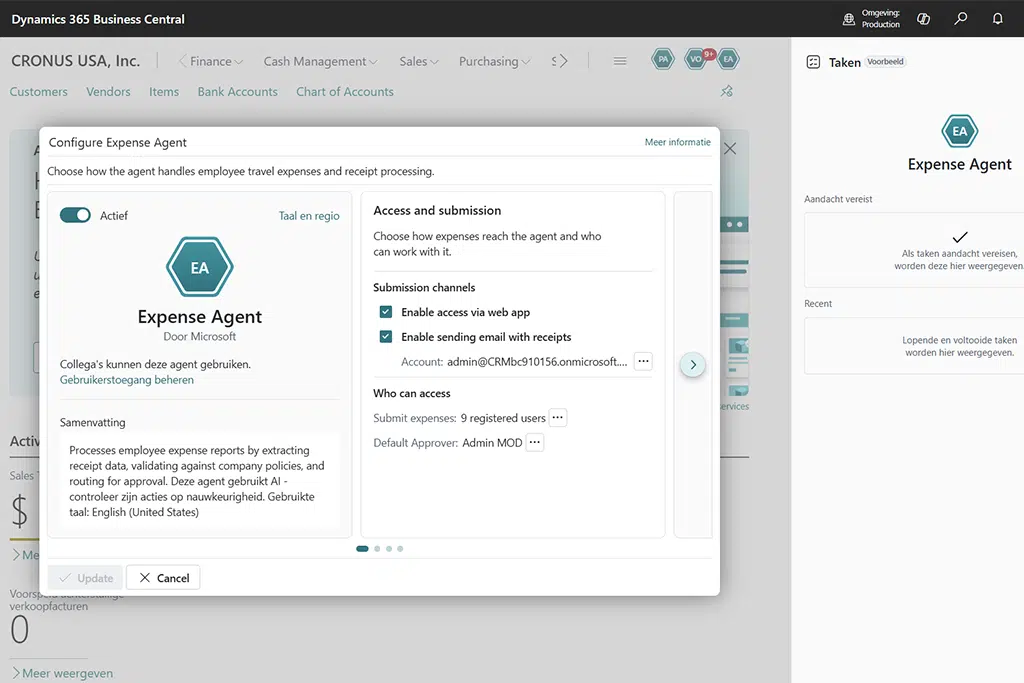Expand the Finance menu
The height and width of the screenshot is (683, 1024).
click(216, 61)
